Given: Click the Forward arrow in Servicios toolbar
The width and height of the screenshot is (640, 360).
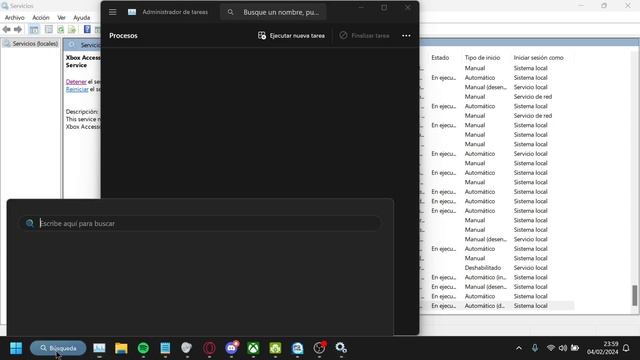Looking at the screenshot, I should pyautogui.click(x=18, y=29).
